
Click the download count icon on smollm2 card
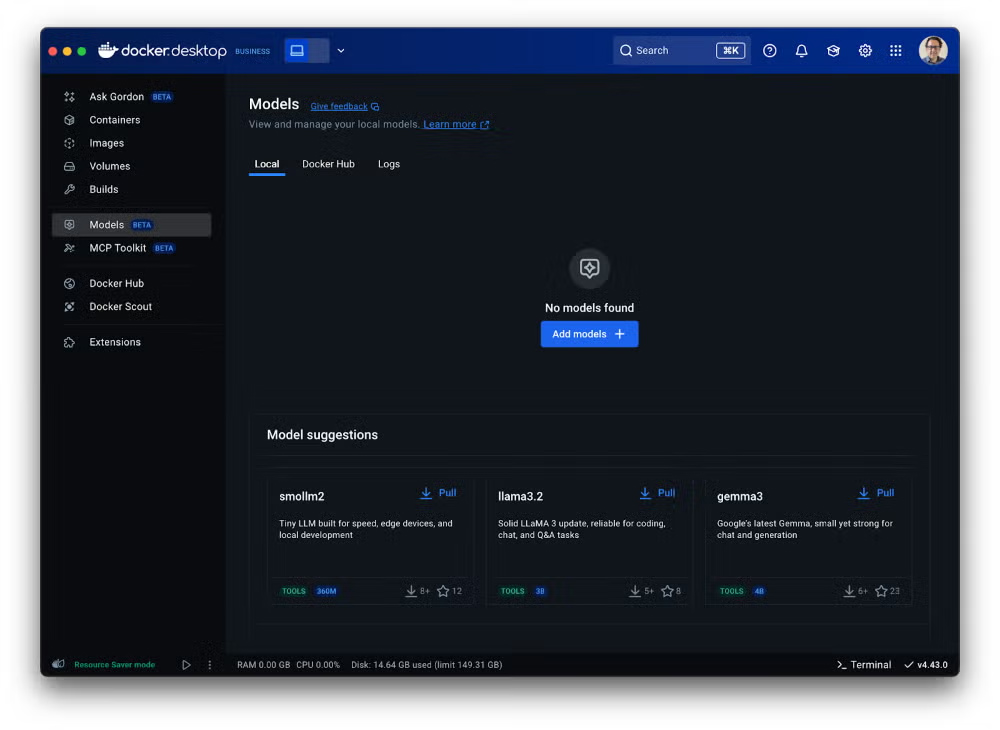tap(411, 591)
